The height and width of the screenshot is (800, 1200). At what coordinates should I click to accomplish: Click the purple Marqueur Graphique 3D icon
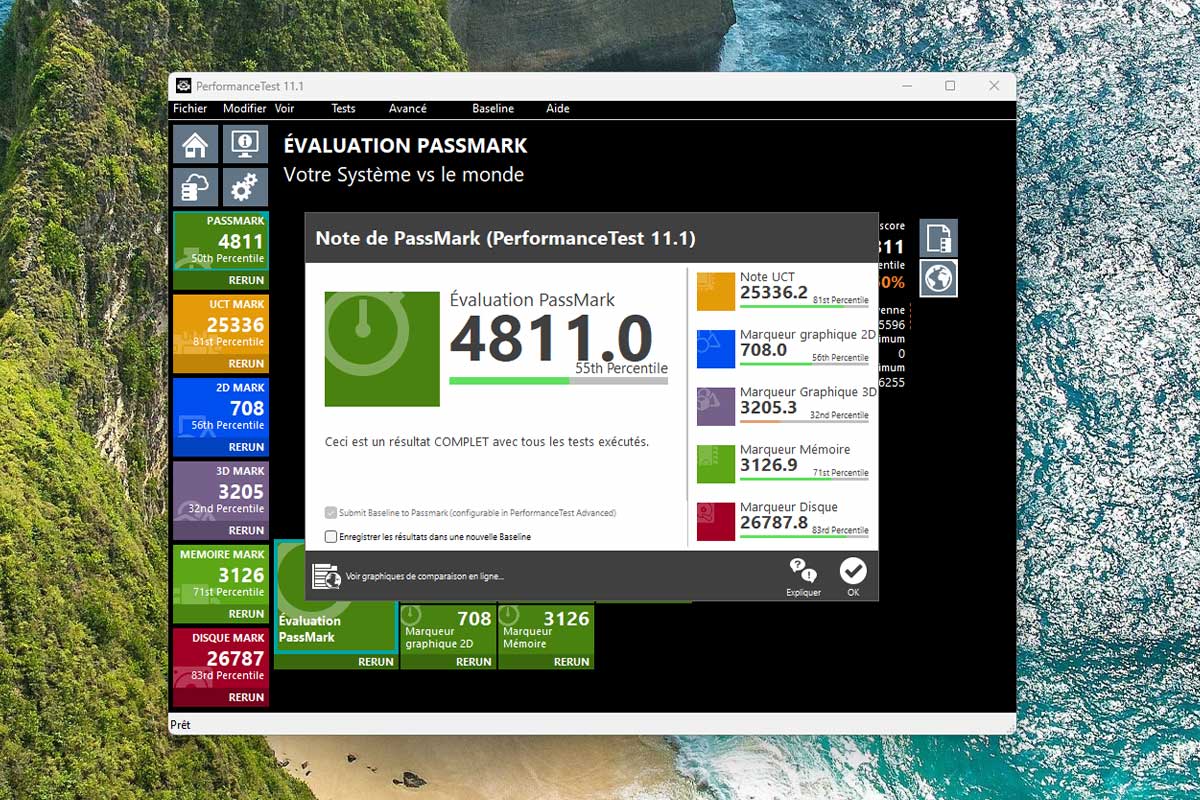[716, 406]
